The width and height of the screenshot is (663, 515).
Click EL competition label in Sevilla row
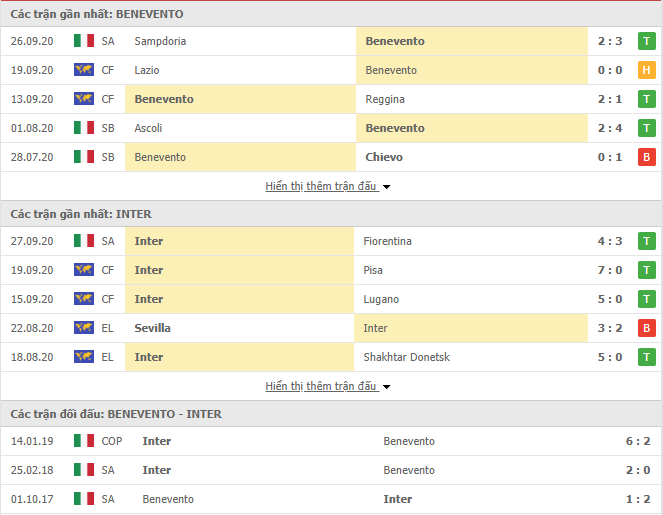[107, 328]
